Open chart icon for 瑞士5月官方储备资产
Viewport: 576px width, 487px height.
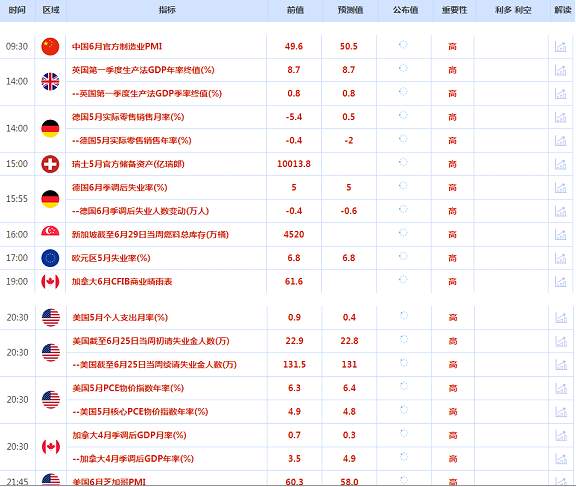pyautogui.click(x=560, y=164)
